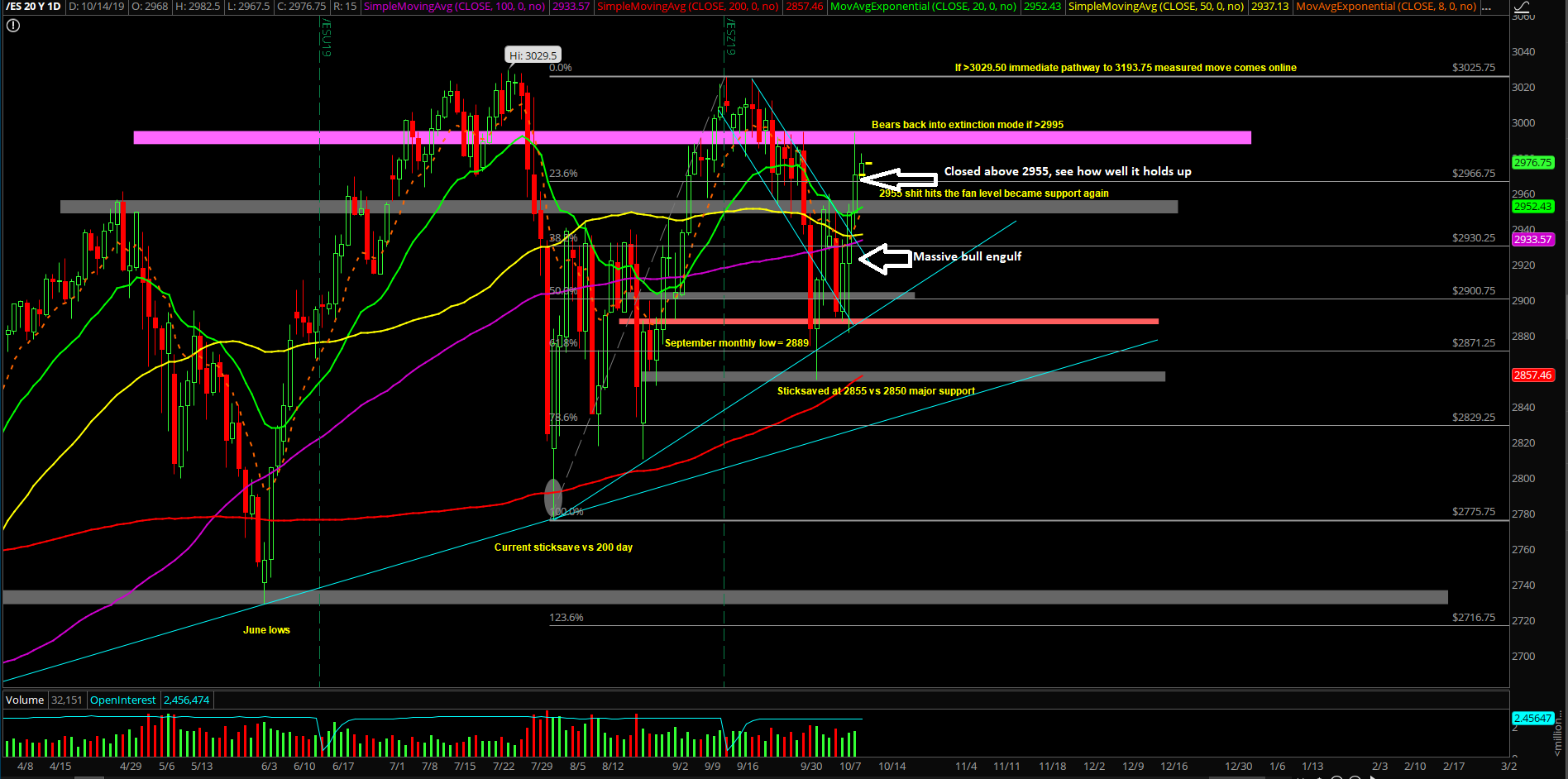Click the 'If >3029.50 immediate pathway' note

[x=1126, y=68]
